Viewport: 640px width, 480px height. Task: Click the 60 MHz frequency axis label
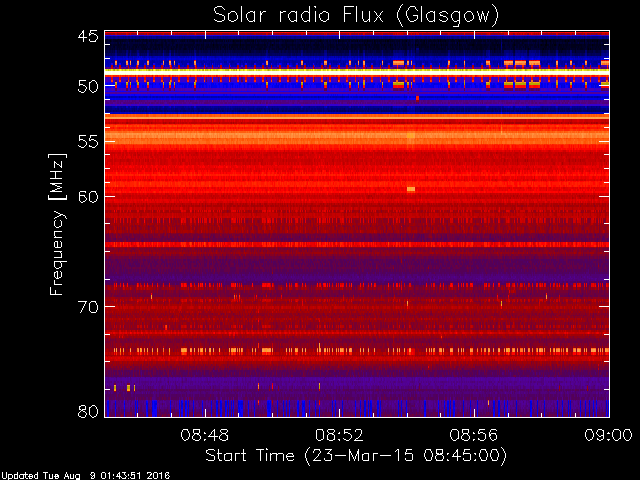[88, 197]
